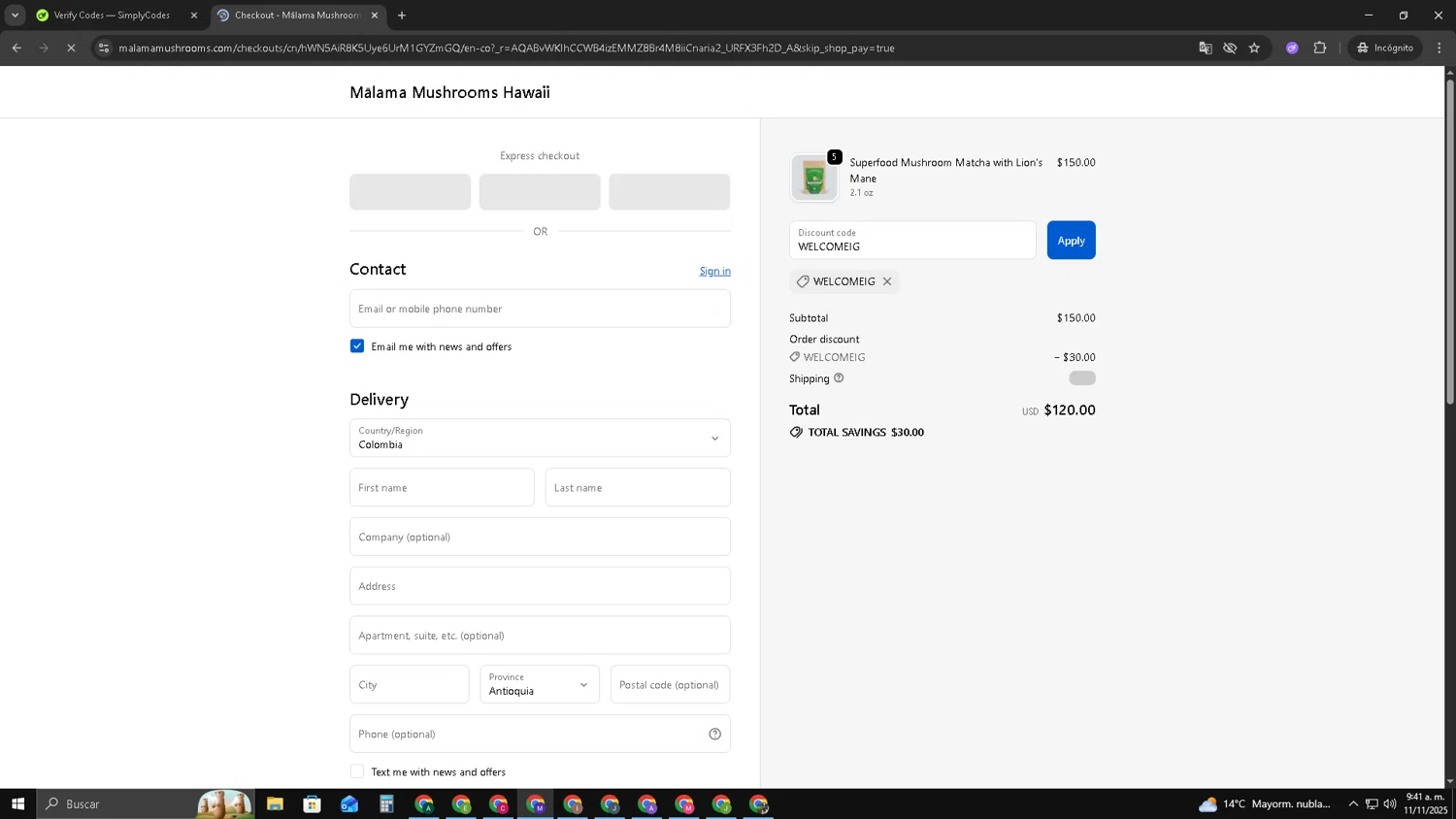Show the phone number help question icon
The image size is (1456, 819).
[x=715, y=734]
